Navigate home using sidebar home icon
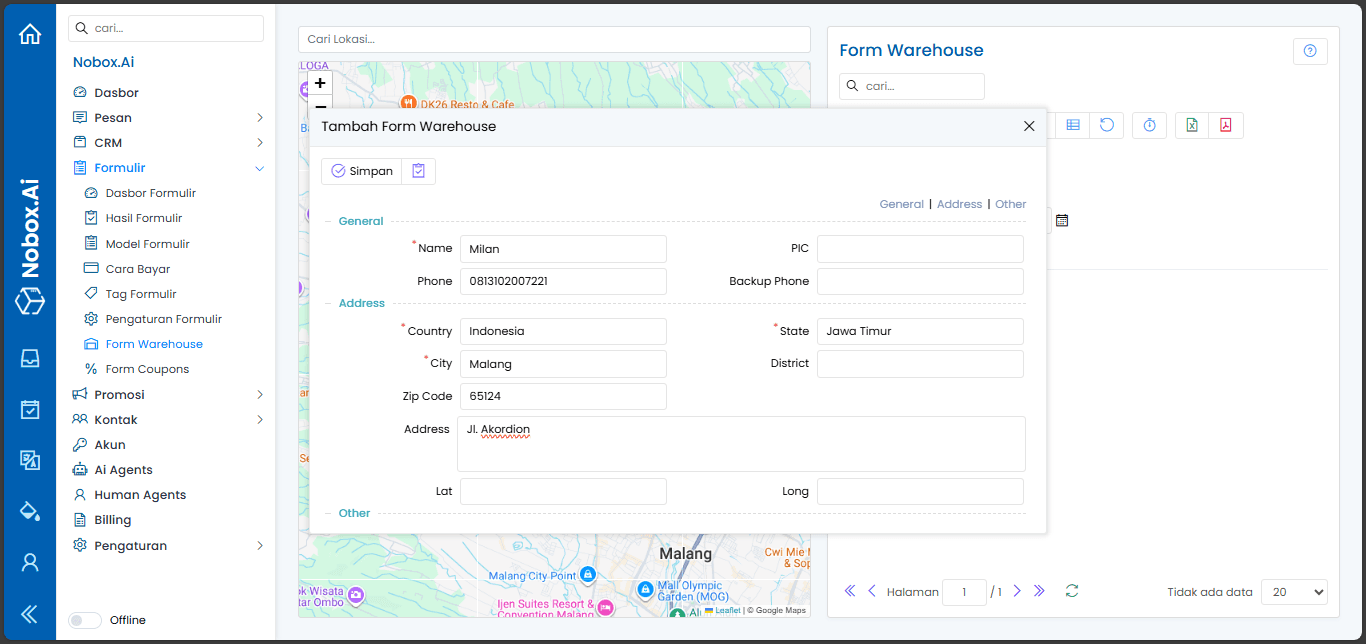The height and width of the screenshot is (644, 1366). point(29,33)
